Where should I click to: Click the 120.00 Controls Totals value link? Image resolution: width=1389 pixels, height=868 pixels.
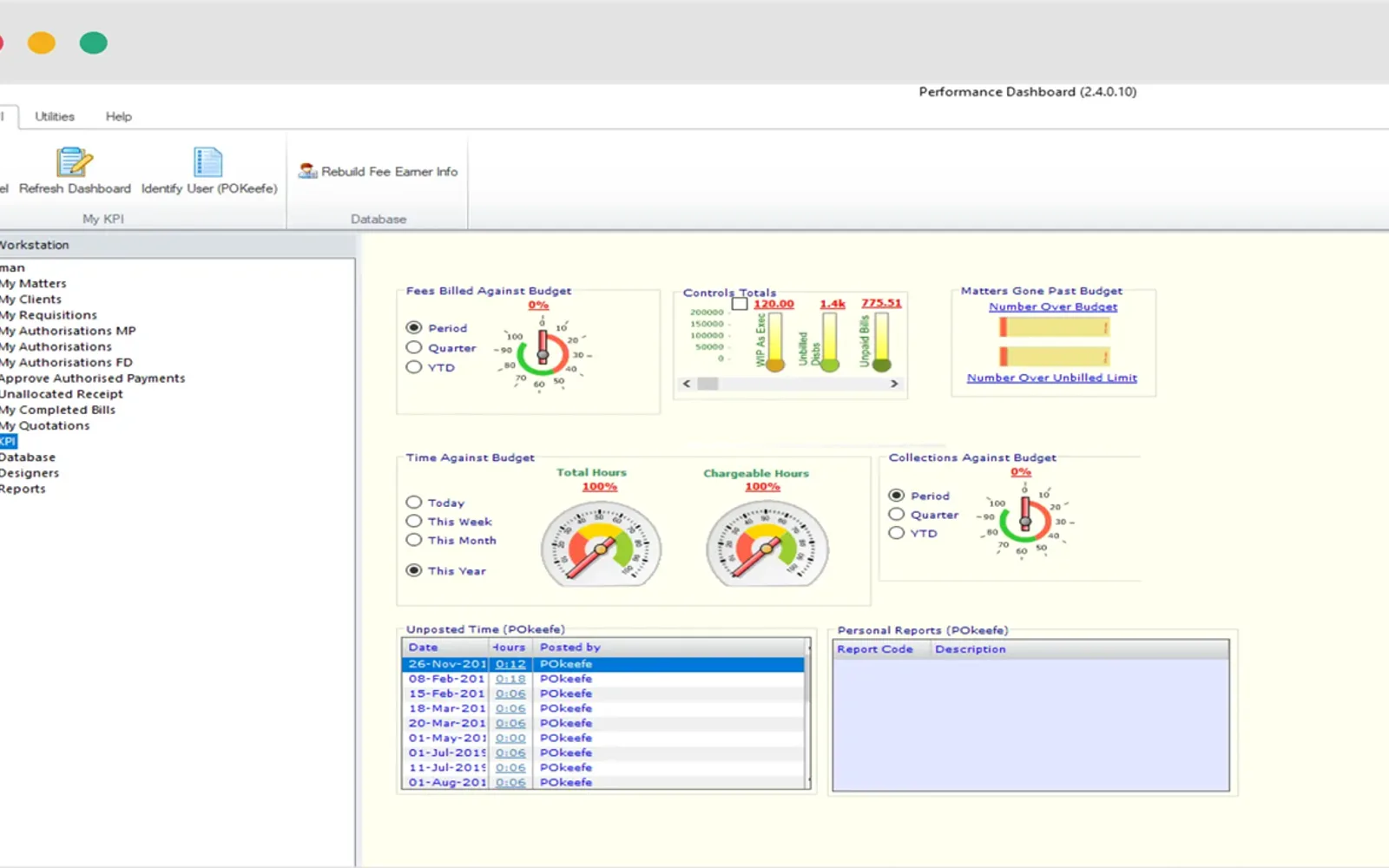(x=773, y=304)
